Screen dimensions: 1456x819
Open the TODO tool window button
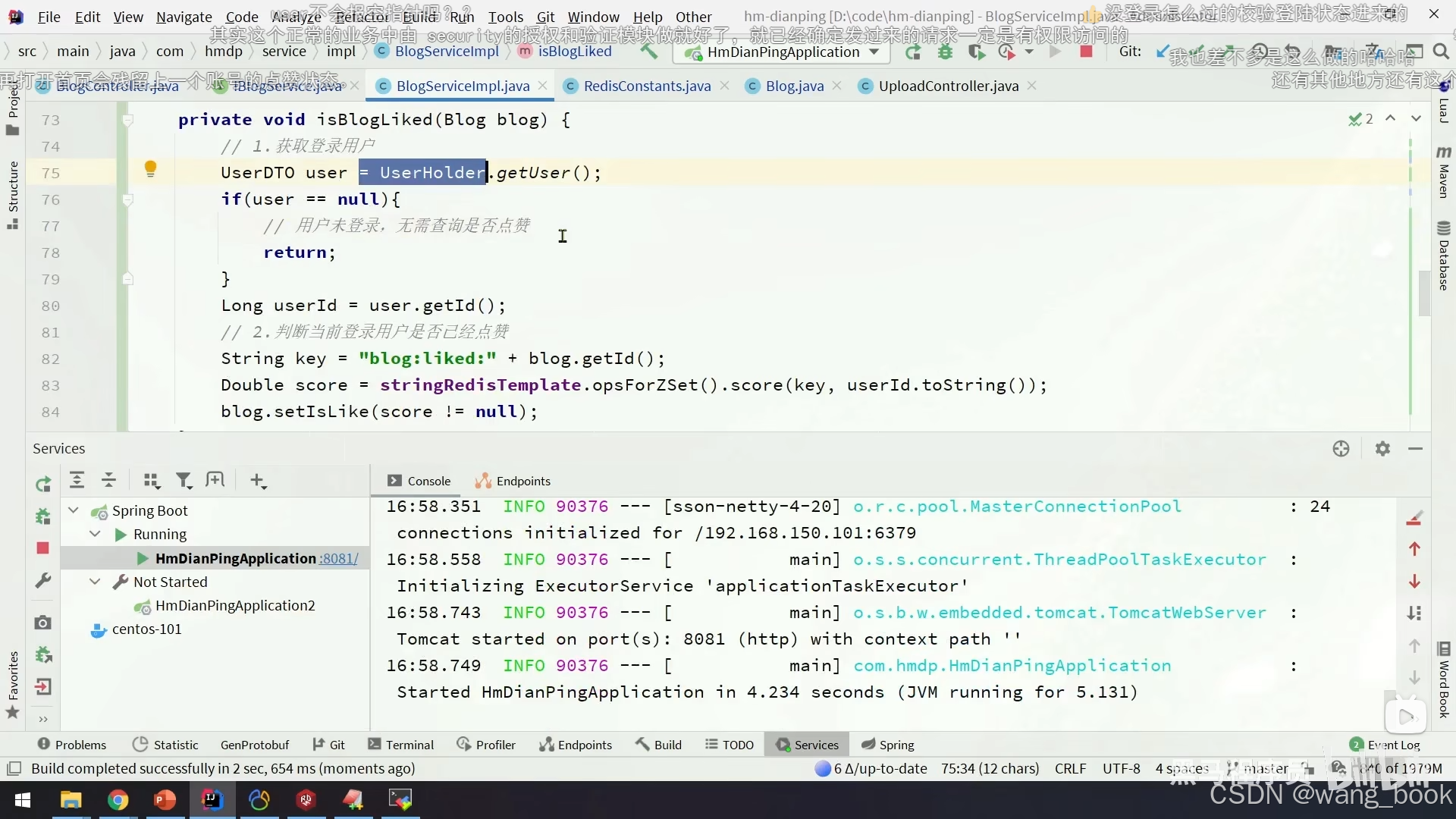pyautogui.click(x=730, y=745)
